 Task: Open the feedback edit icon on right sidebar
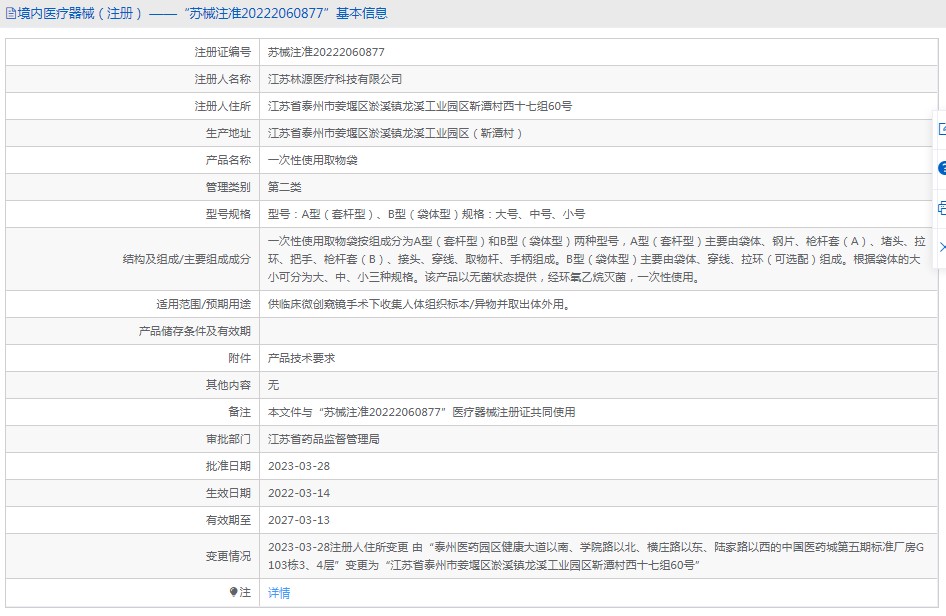pos(942,129)
